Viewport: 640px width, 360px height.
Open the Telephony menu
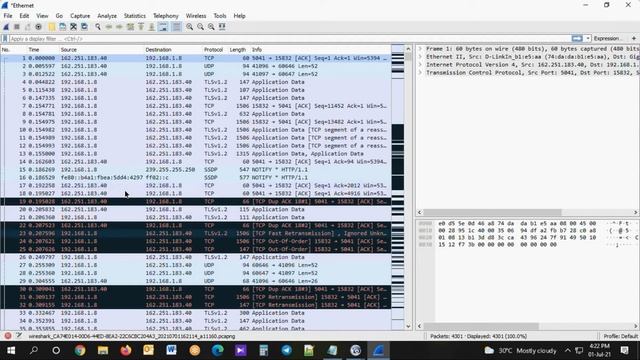[x=166, y=16]
